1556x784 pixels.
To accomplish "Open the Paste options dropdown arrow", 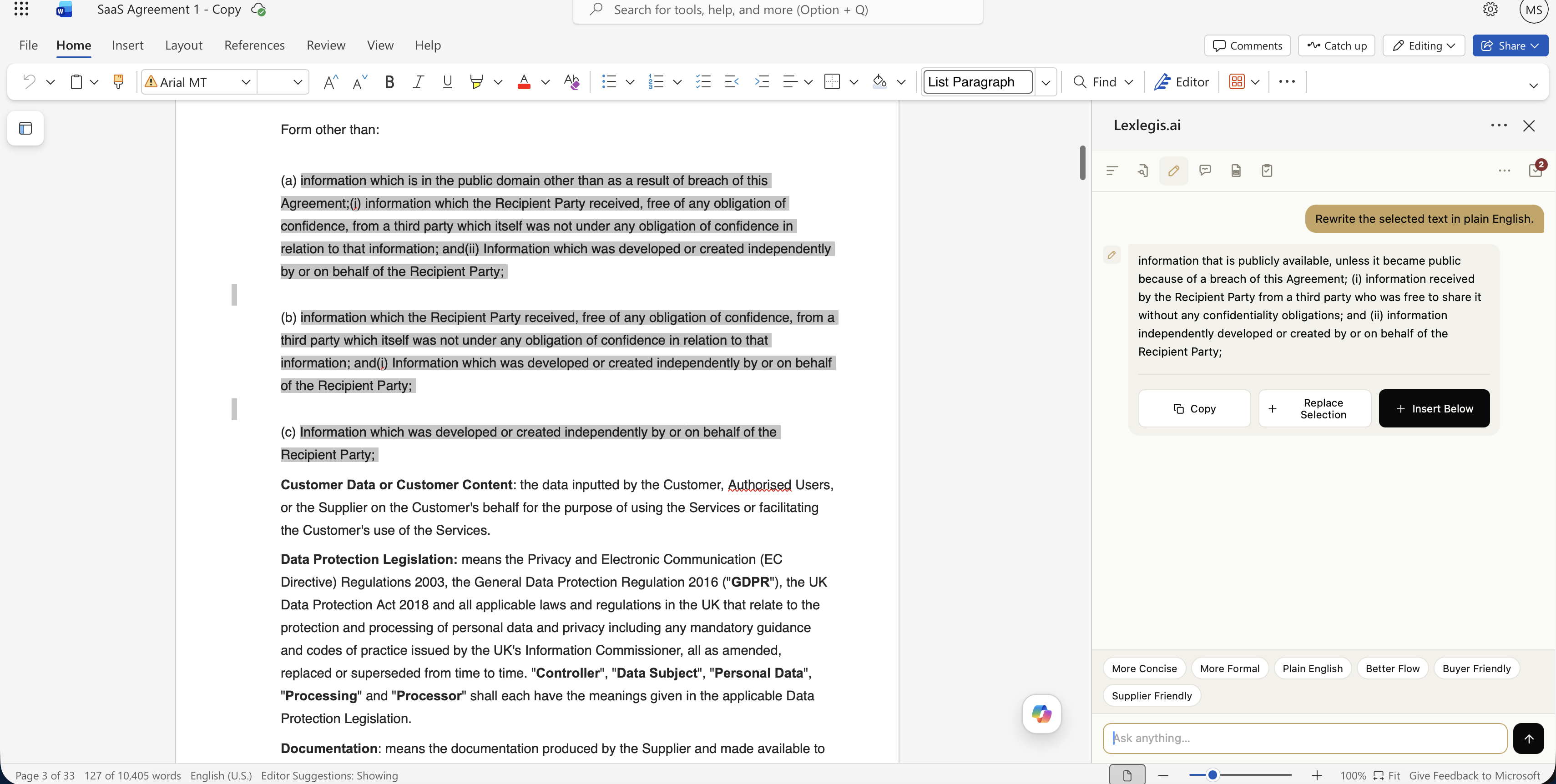I will (x=94, y=82).
